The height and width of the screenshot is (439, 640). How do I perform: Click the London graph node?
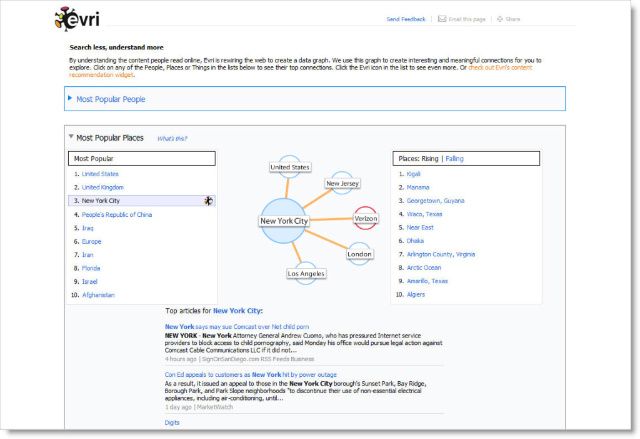click(359, 254)
